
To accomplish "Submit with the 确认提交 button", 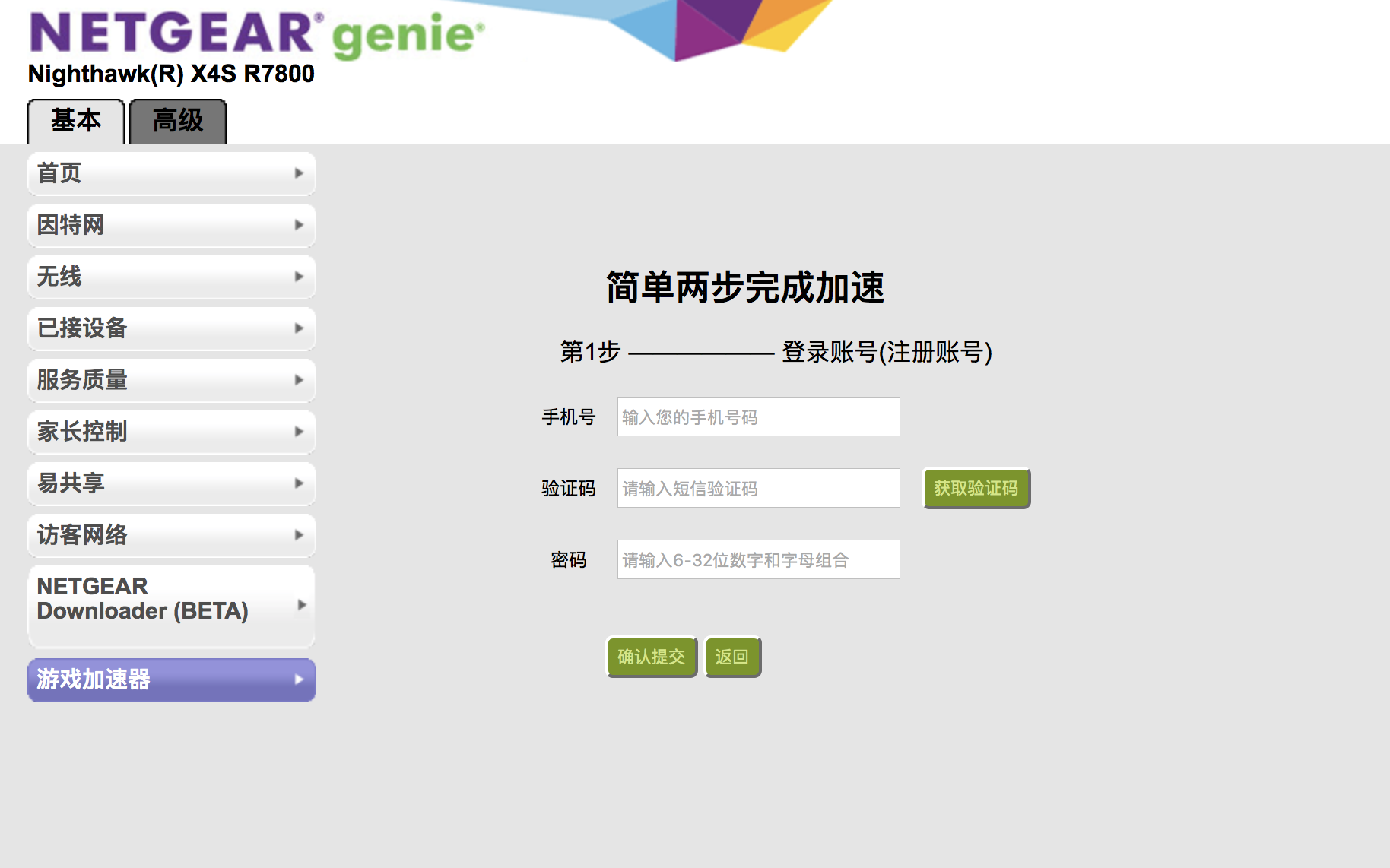I will (652, 657).
